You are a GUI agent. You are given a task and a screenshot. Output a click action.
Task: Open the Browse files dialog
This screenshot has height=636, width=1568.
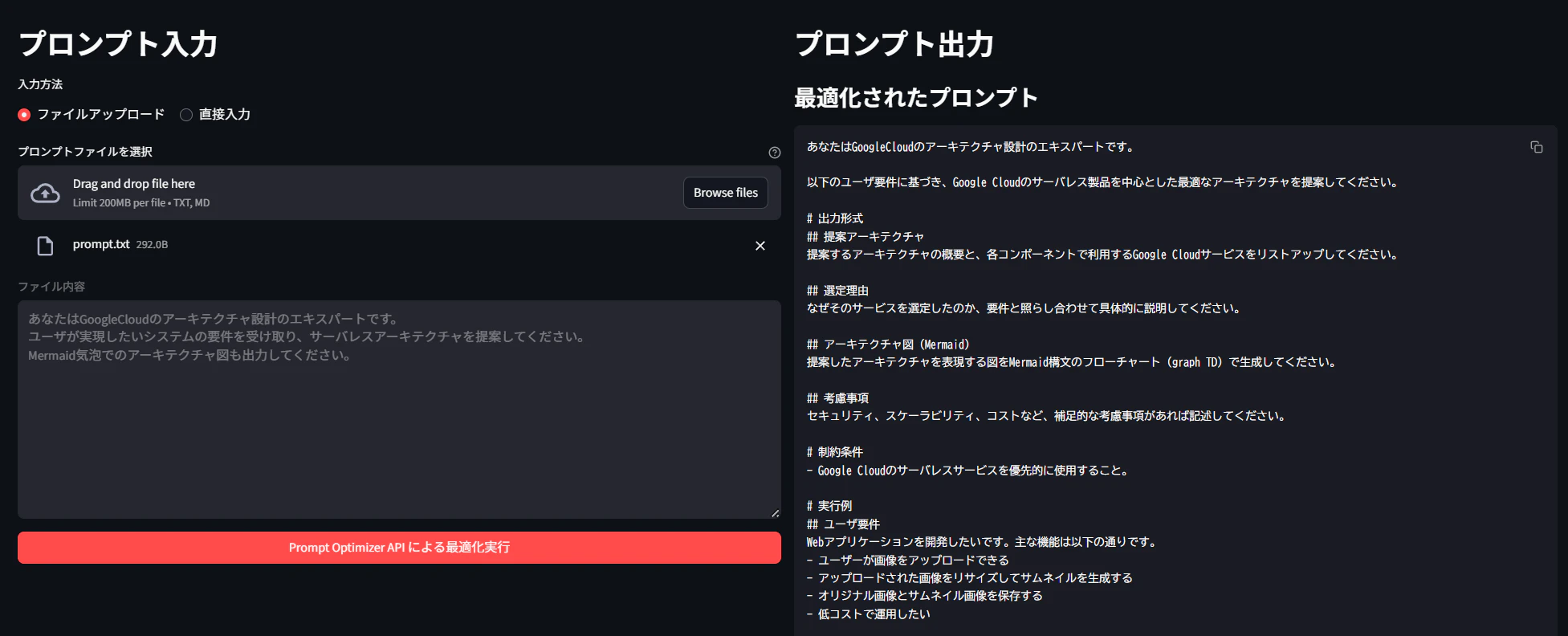pos(726,193)
